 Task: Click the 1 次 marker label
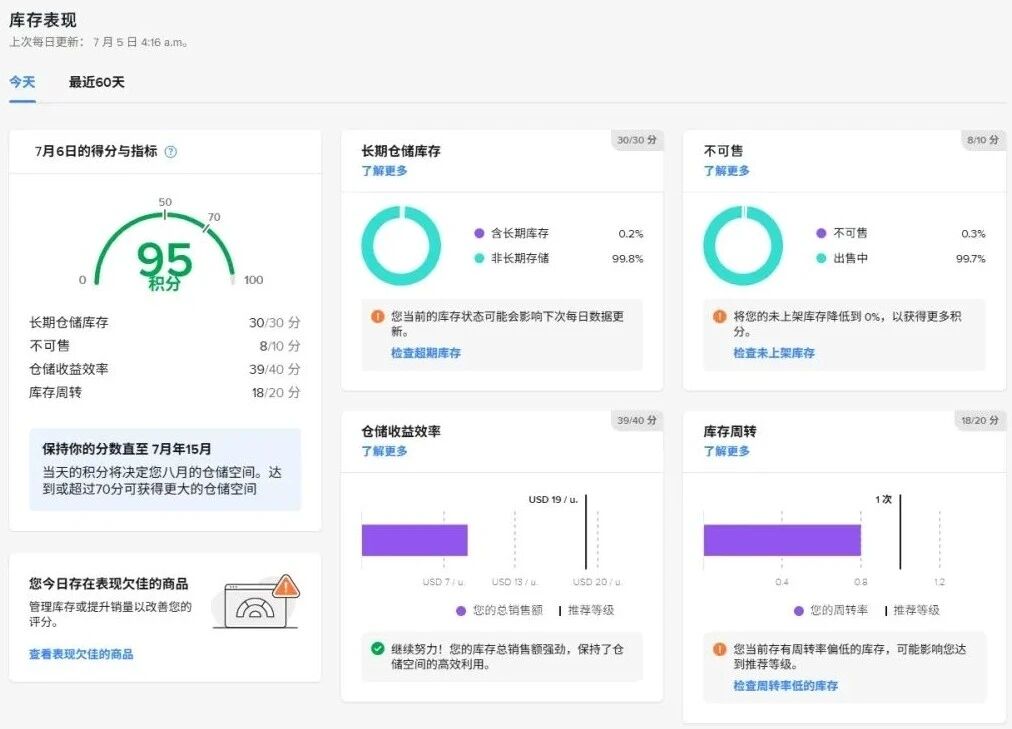884,499
